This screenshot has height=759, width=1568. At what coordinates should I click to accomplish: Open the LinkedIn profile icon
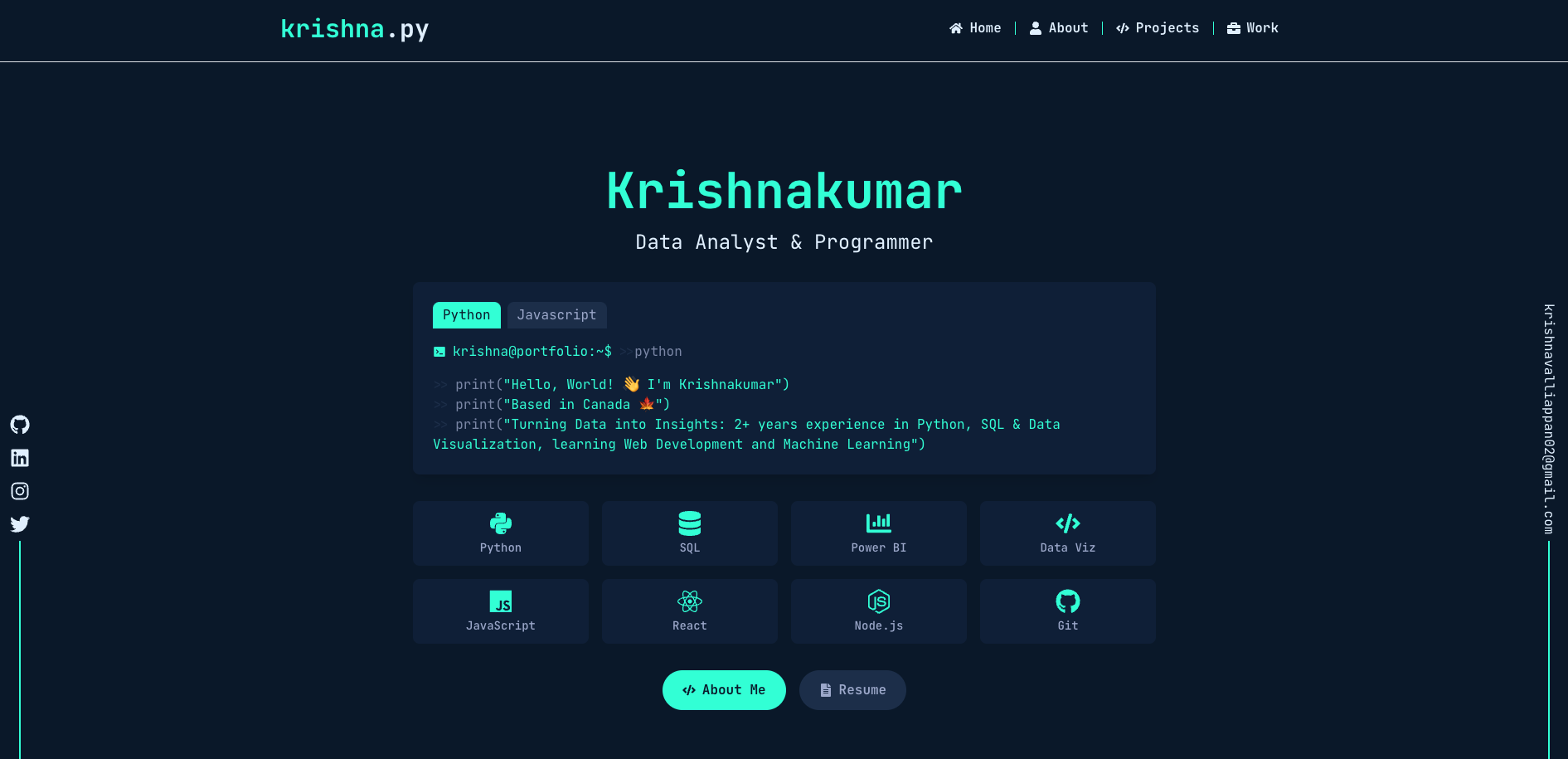pyautogui.click(x=19, y=458)
